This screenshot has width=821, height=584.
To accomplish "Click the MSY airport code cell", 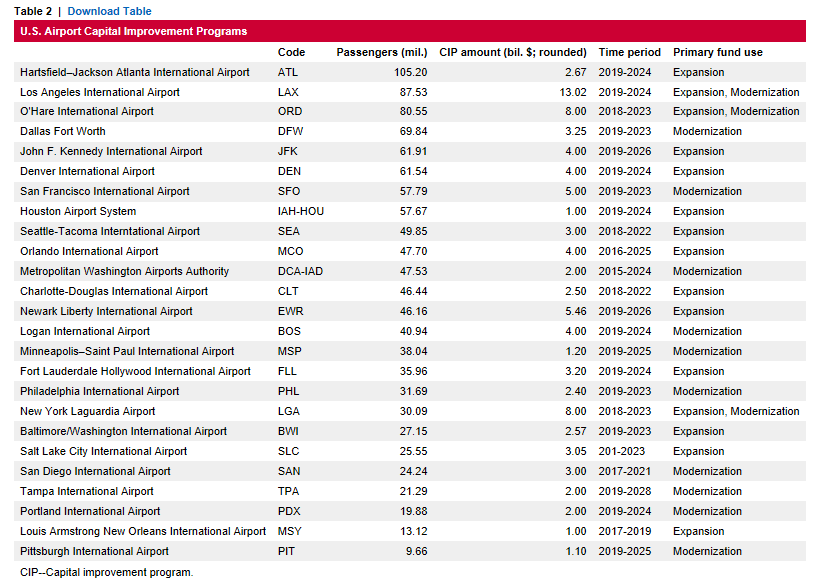I will 290,531.
